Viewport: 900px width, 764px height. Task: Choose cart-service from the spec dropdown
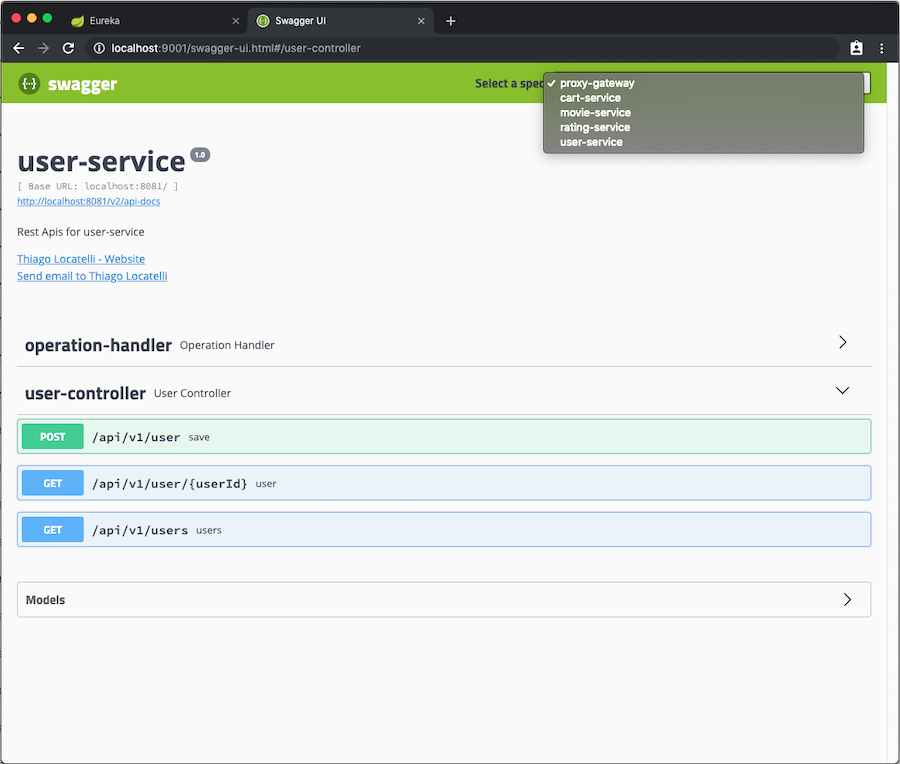click(703, 98)
